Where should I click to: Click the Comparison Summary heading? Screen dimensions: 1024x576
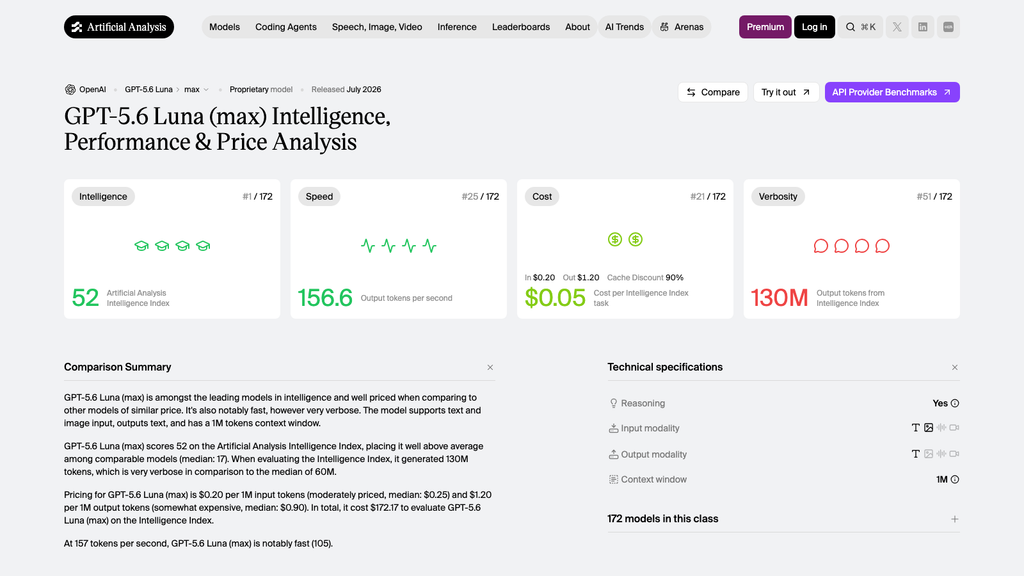click(x=118, y=367)
